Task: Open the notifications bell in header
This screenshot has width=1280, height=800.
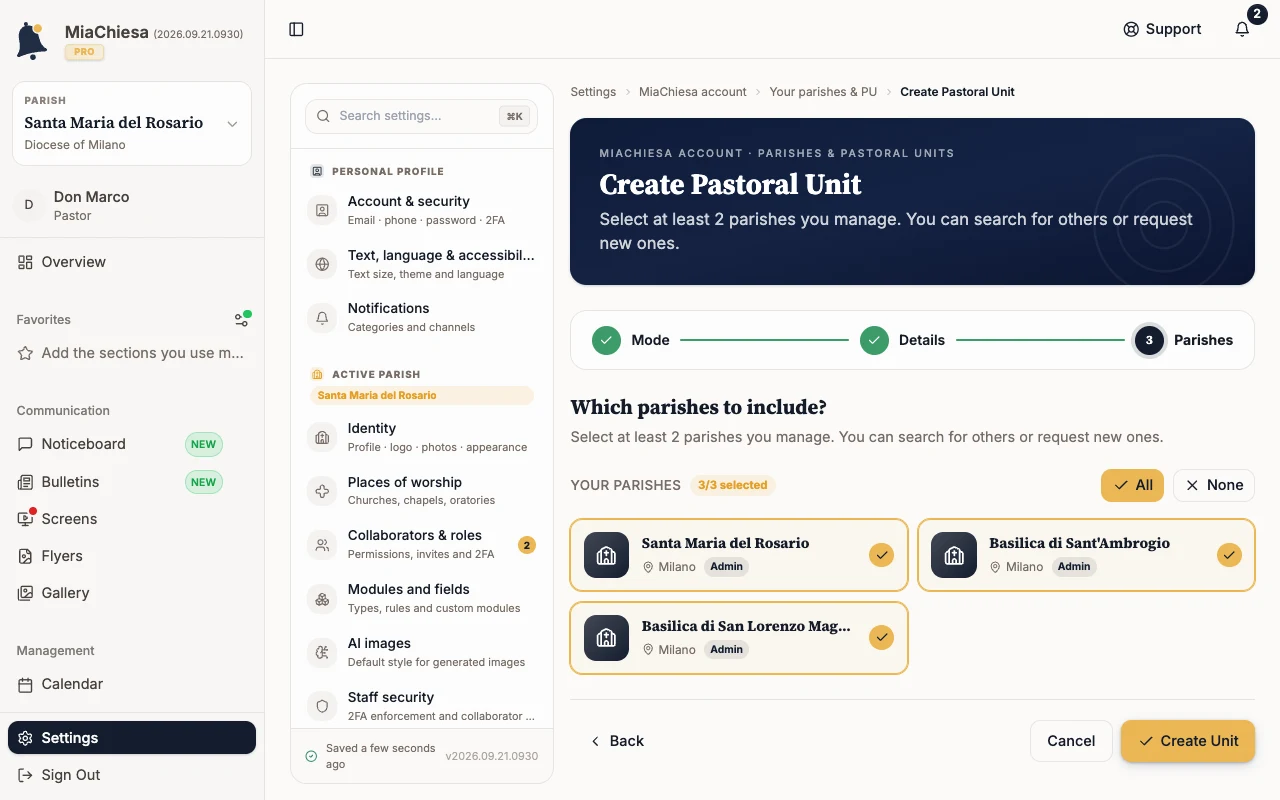Action: coord(1242,29)
